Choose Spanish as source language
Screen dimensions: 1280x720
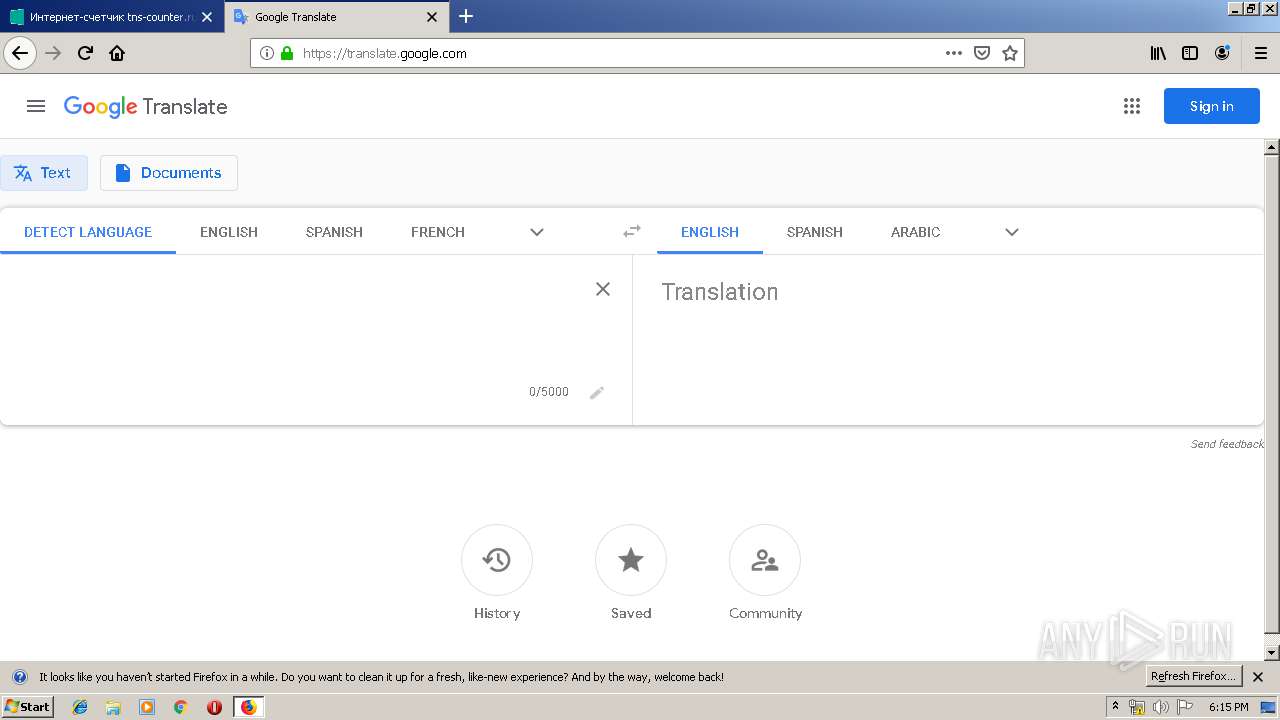(334, 232)
